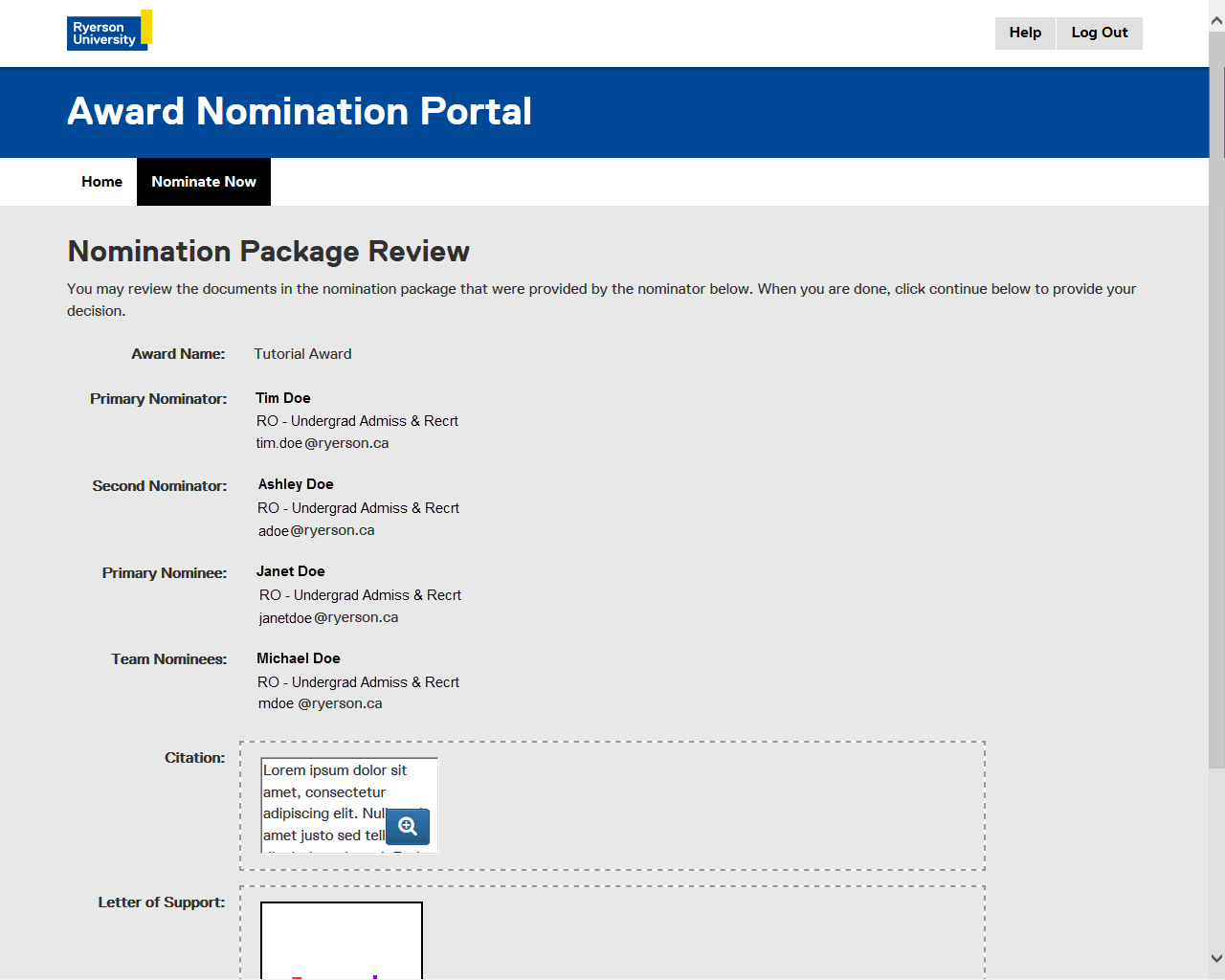Click the magnifier zoom icon on Citation
This screenshot has height=980, width=1225.
pyautogui.click(x=408, y=827)
